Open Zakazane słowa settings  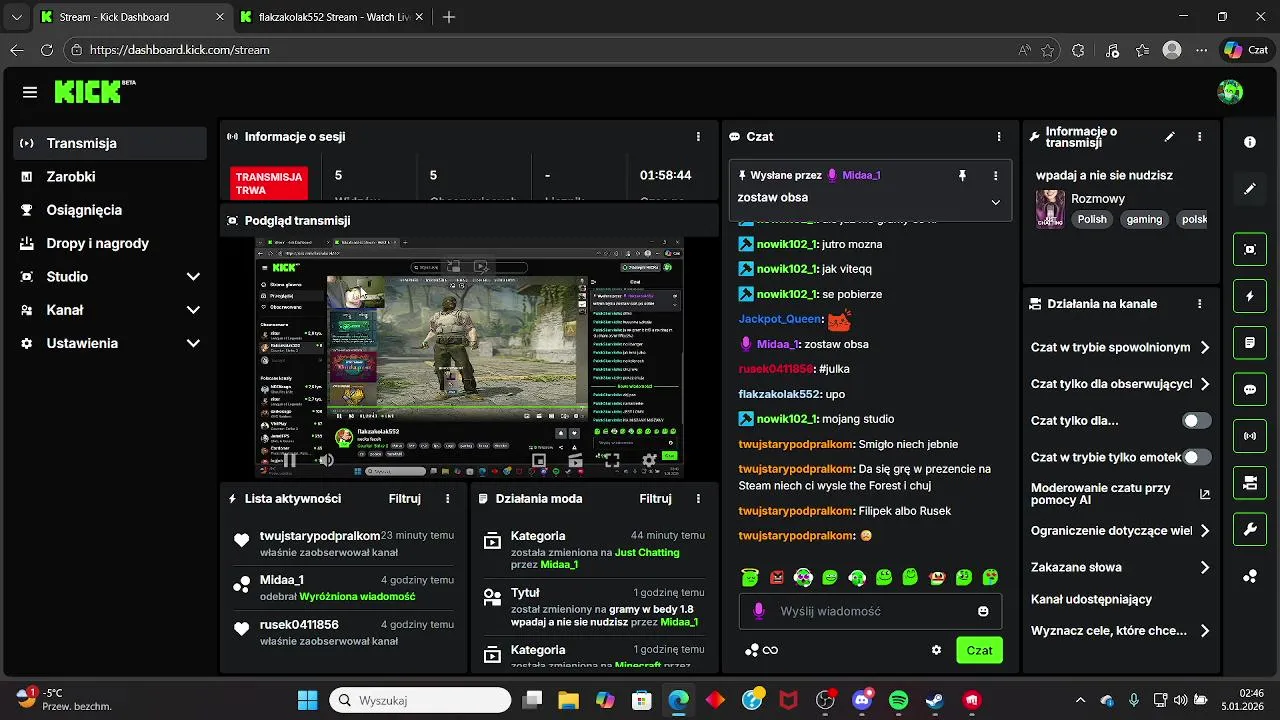pyautogui.click(x=1120, y=567)
